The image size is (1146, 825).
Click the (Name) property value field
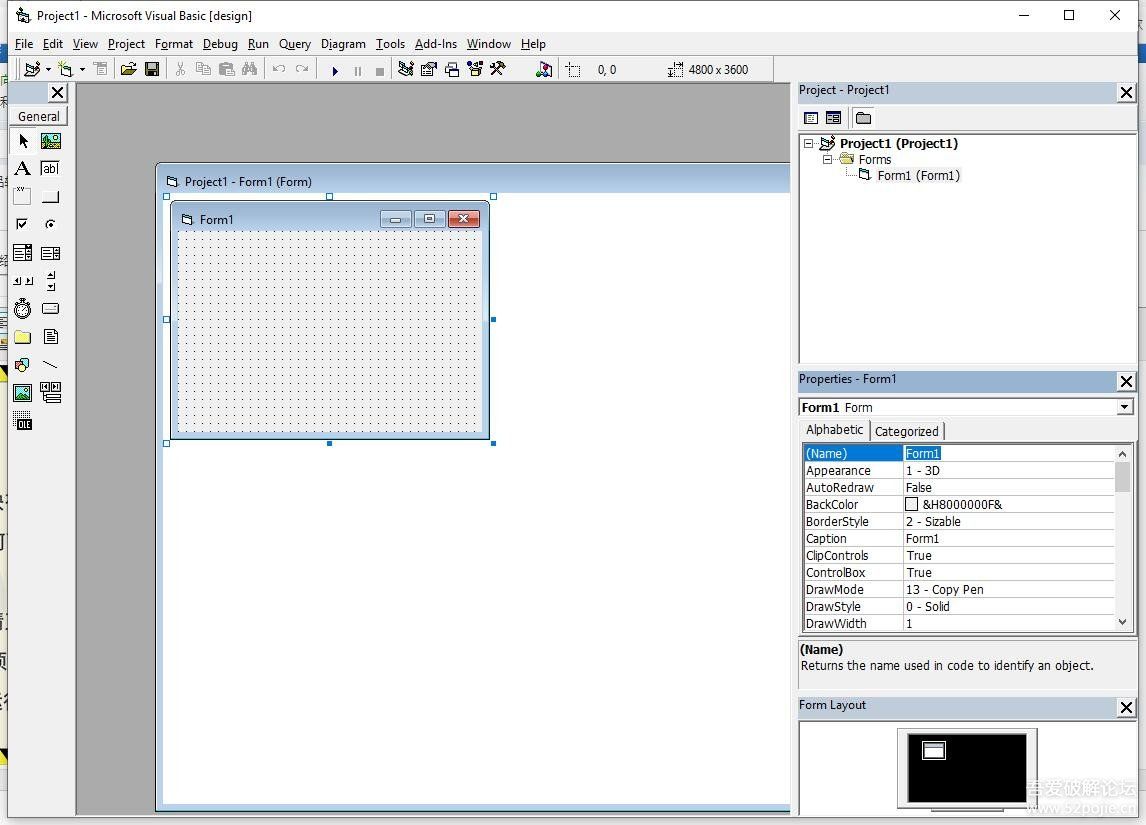click(x=1009, y=454)
